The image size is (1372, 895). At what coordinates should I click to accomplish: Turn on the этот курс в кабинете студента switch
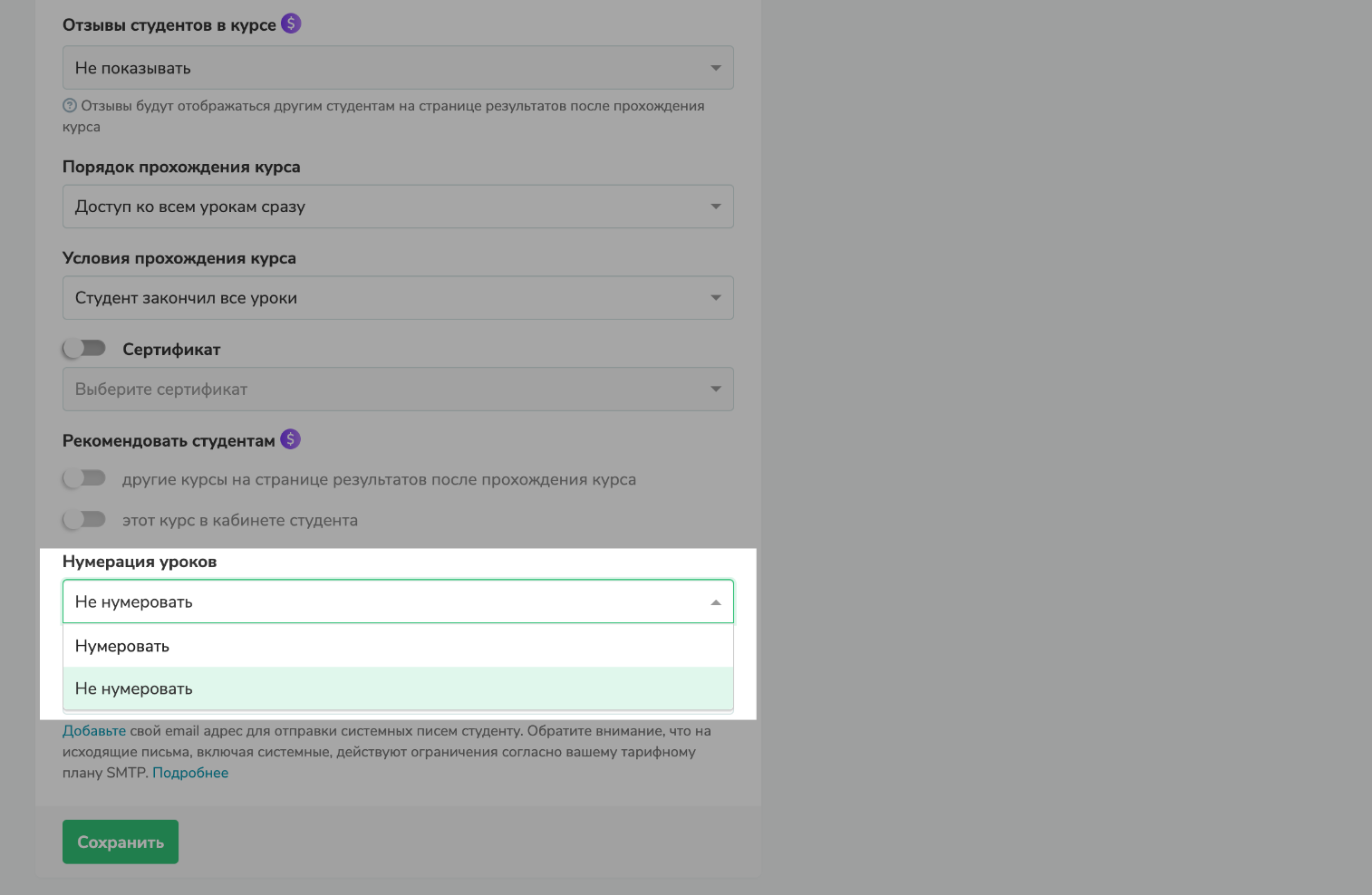tap(84, 519)
